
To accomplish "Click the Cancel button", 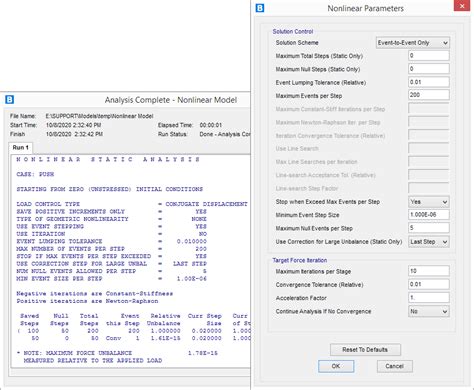I will [395, 366].
